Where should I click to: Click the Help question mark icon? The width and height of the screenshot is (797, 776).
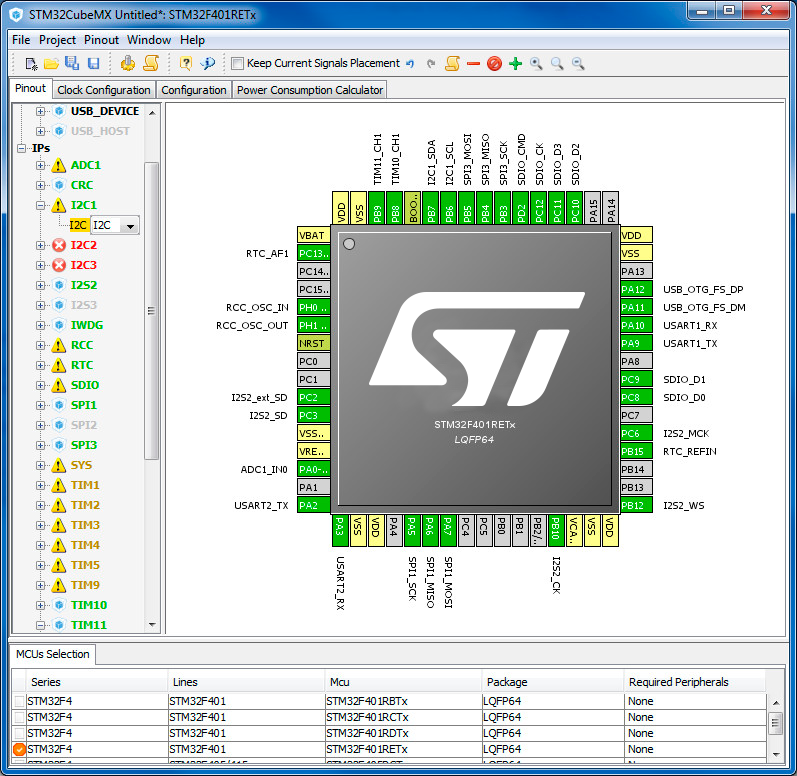pyautogui.click(x=185, y=63)
